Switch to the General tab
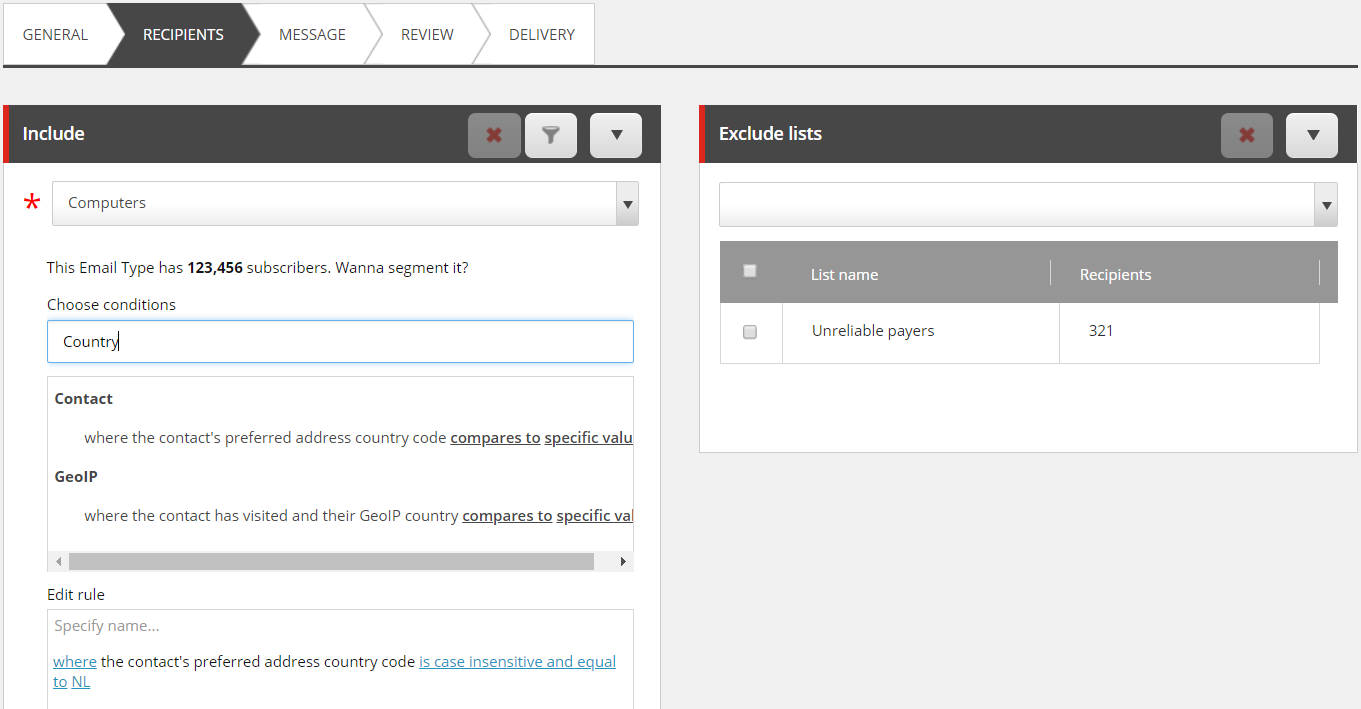Screen dimensions: 1361x709 click(x=56, y=35)
